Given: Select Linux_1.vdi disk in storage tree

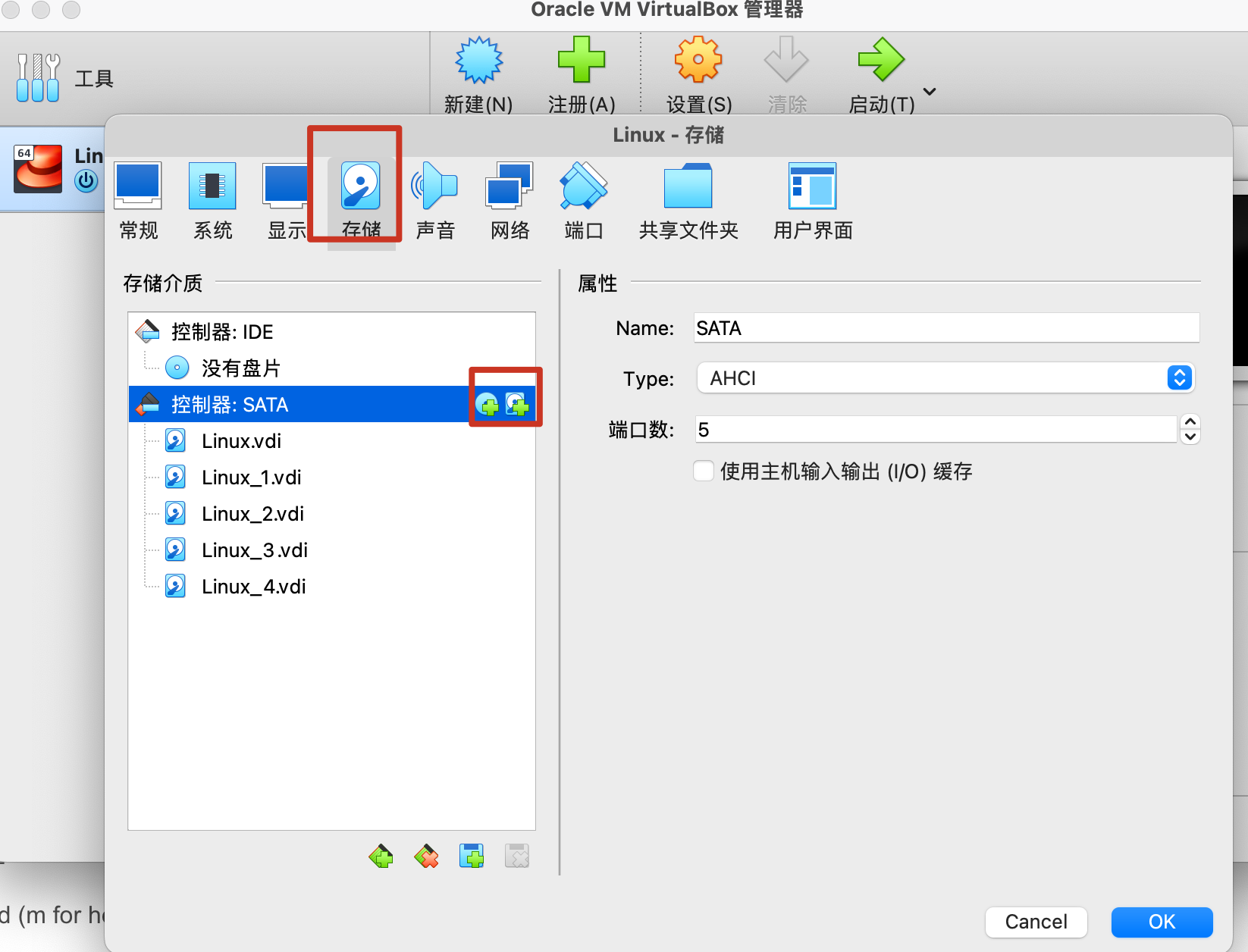Looking at the screenshot, I should click(x=332, y=477).
